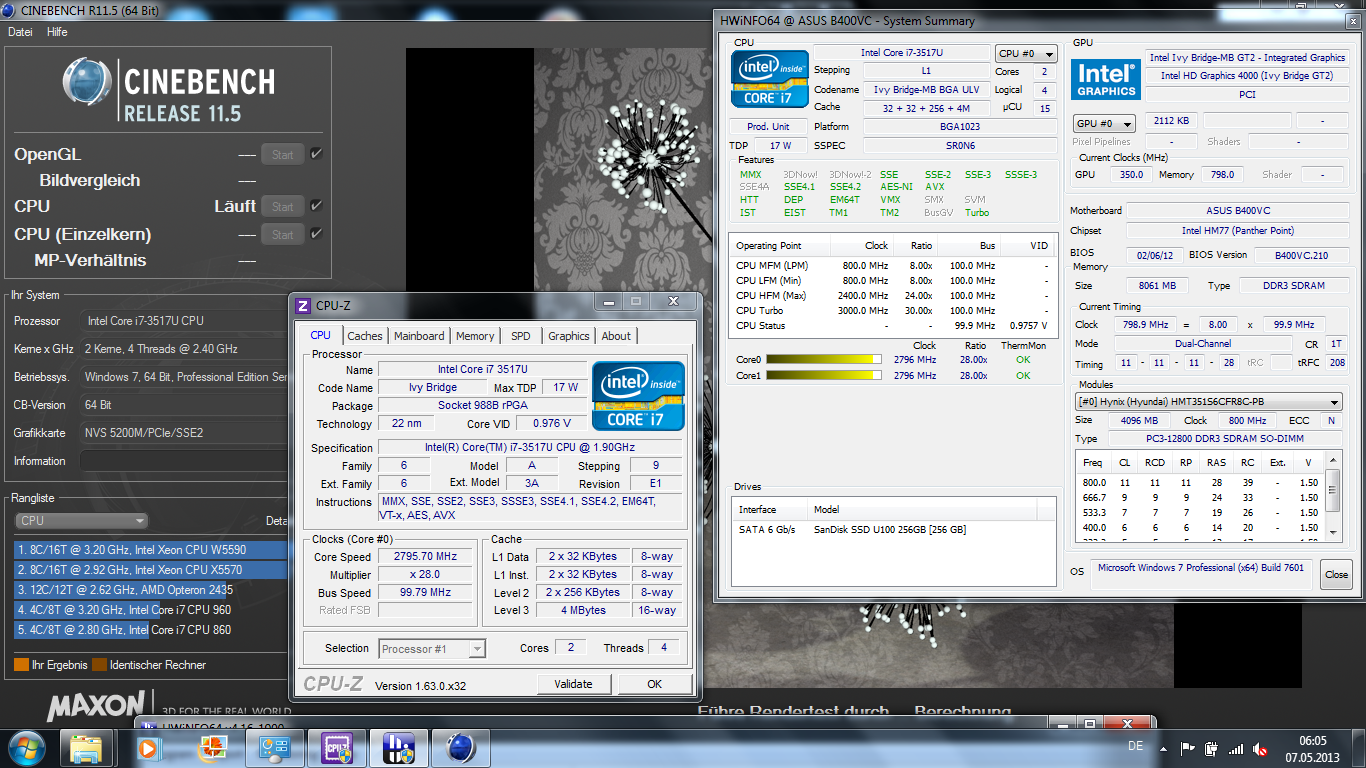Toggle the OpenGL test checkbox
The image size is (1366, 768).
(316, 154)
